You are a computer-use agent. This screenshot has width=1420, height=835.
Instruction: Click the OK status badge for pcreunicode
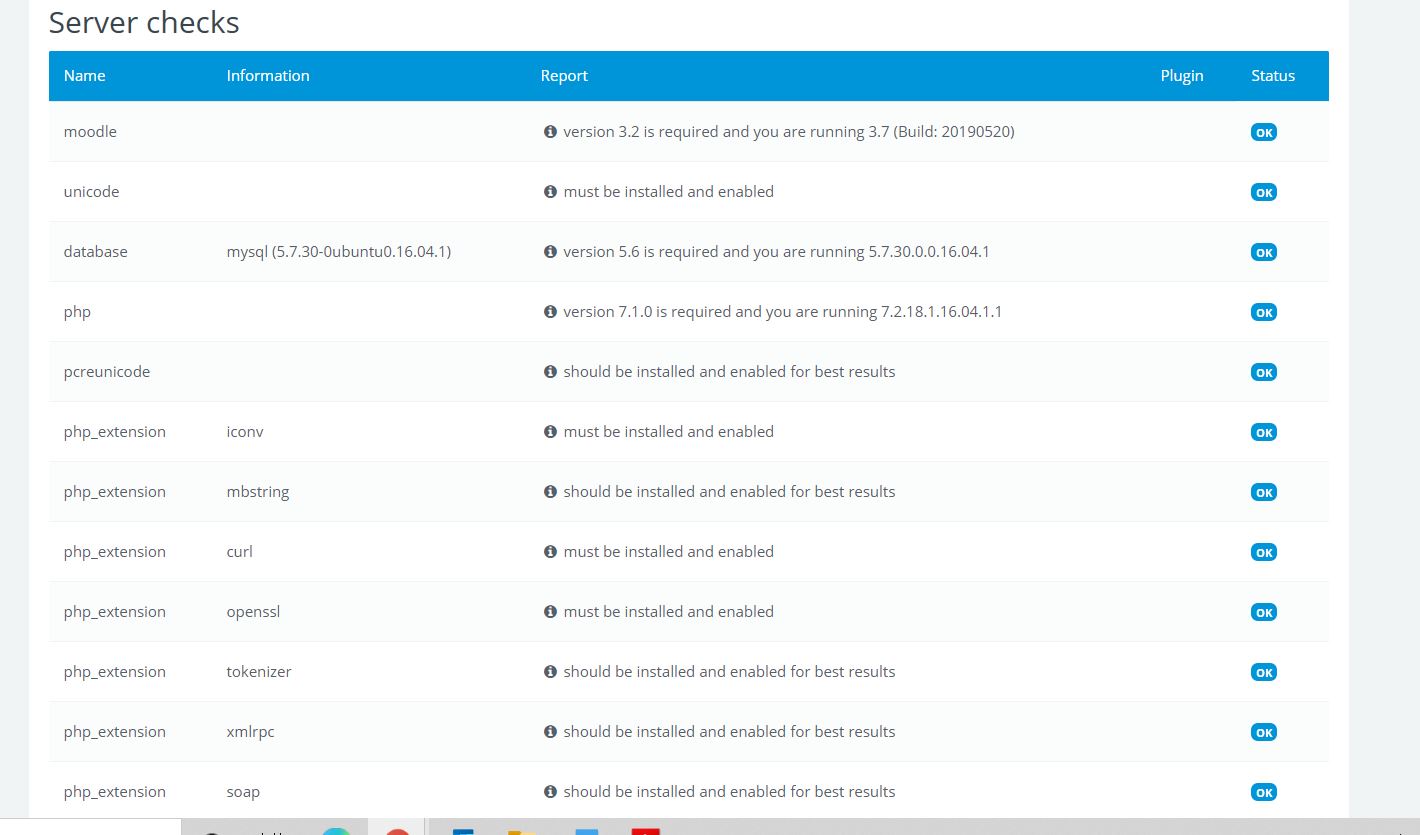(1264, 372)
